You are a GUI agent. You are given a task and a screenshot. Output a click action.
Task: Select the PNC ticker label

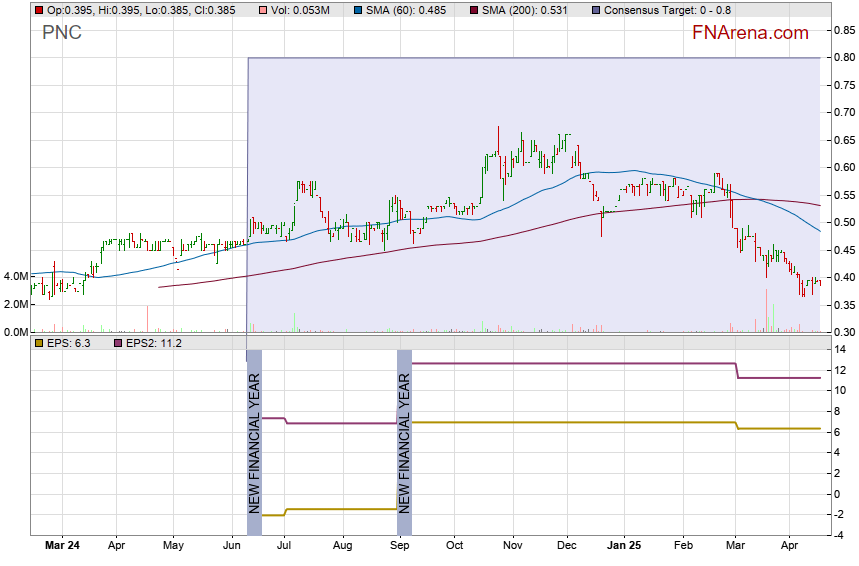point(62,33)
